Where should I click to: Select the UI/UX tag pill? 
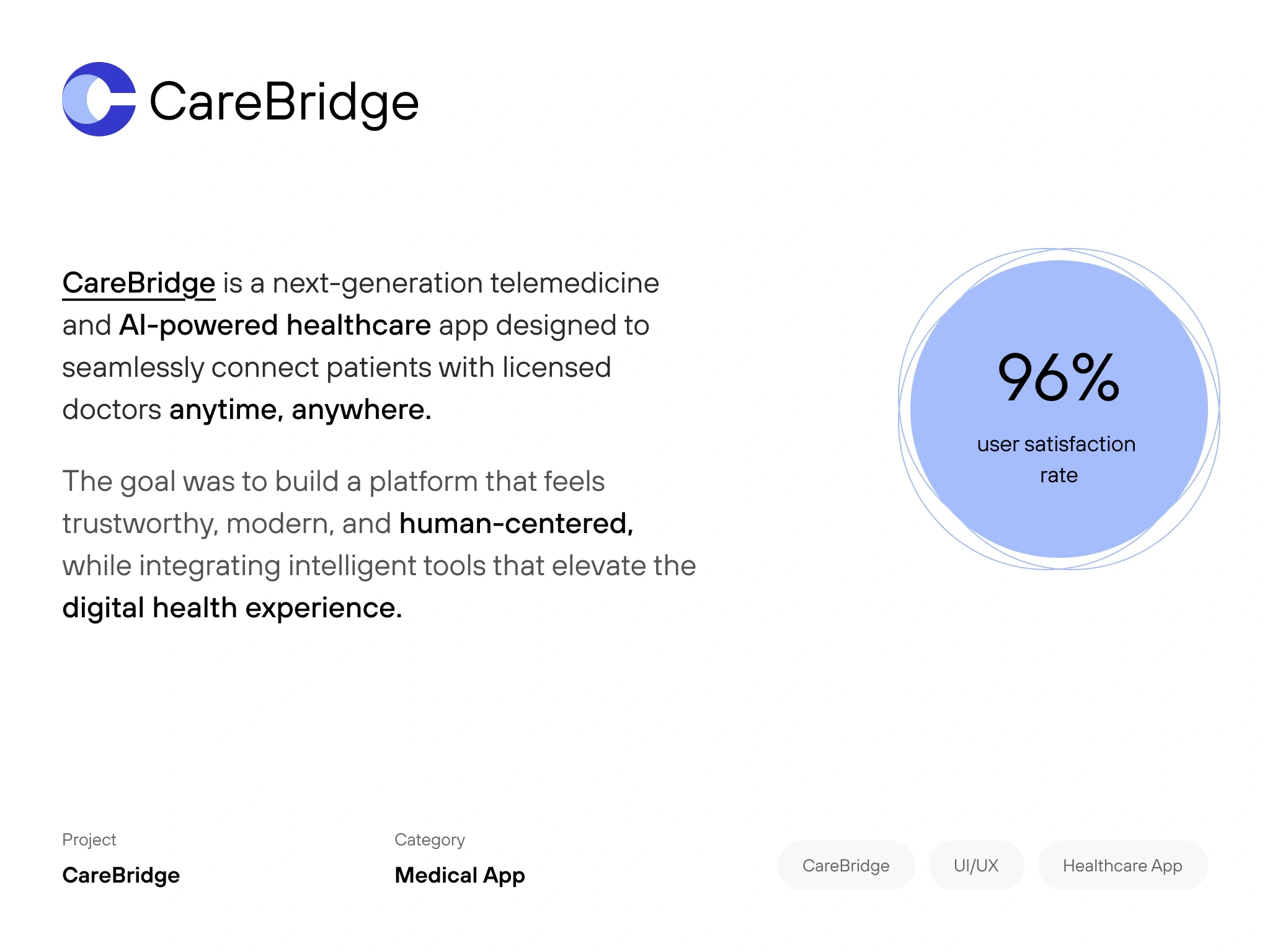(x=976, y=865)
